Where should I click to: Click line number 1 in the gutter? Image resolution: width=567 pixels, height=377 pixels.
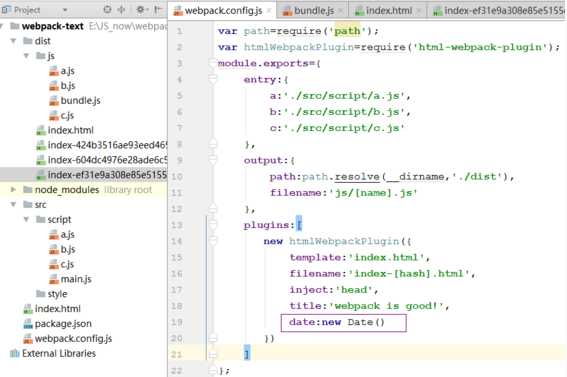pos(180,31)
